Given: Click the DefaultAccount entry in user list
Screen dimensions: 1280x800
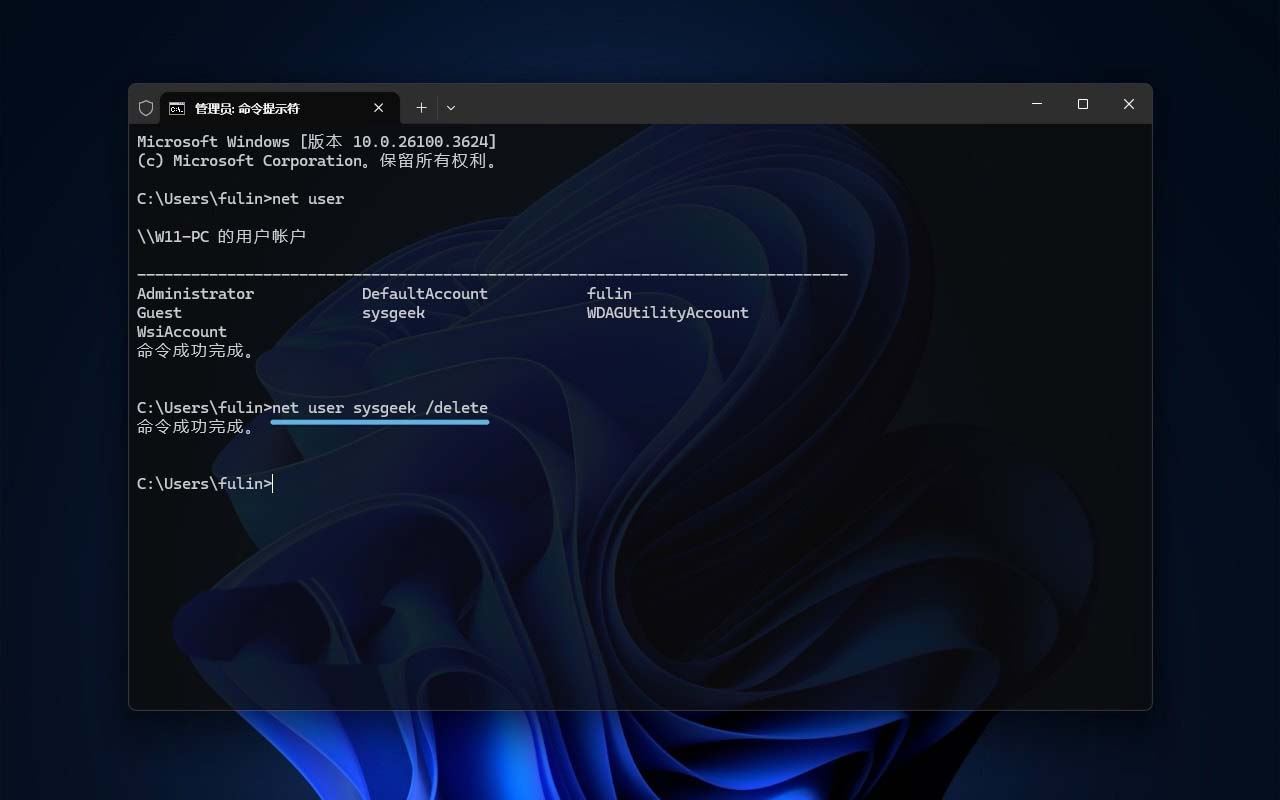Looking at the screenshot, I should (424, 294).
